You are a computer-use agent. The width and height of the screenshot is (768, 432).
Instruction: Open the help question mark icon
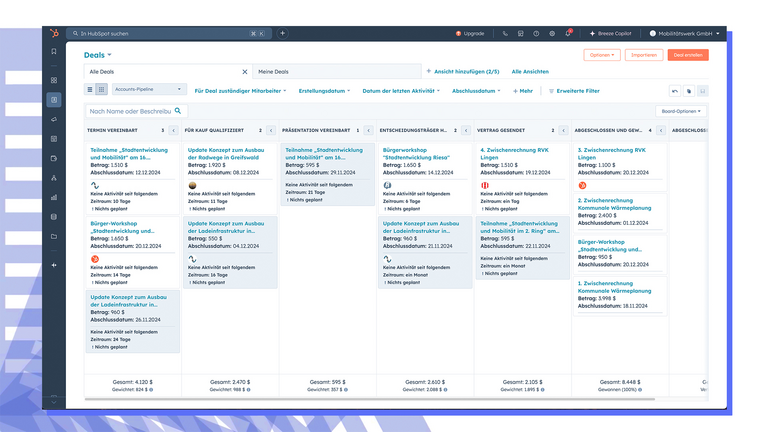pyautogui.click(x=536, y=33)
